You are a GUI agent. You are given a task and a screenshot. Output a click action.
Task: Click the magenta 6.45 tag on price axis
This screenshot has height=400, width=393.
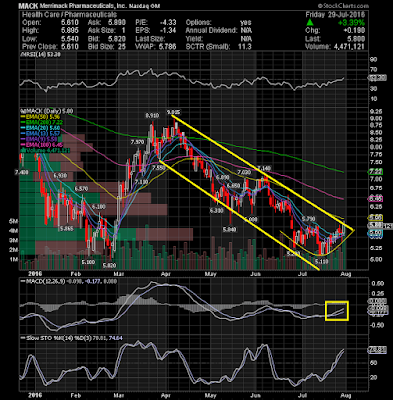375,199
